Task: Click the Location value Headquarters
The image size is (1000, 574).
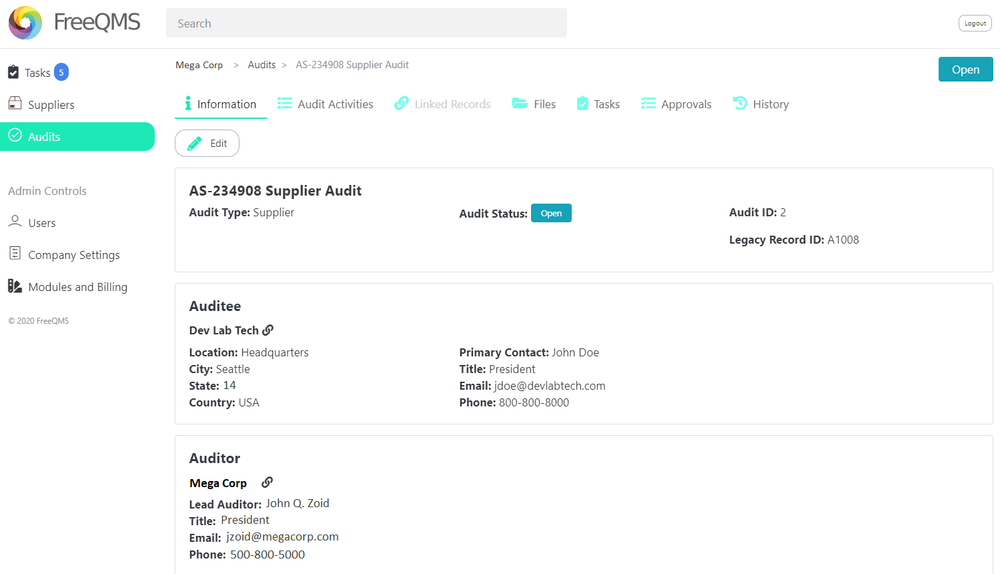Action: [x=275, y=353]
